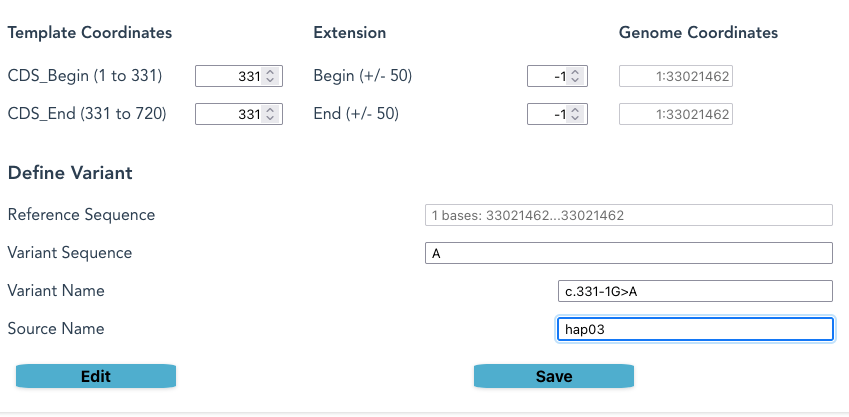Screen dimensions: 849x417
Task: Click into the Variant Sequence field
Action: [x=628, y=253]
